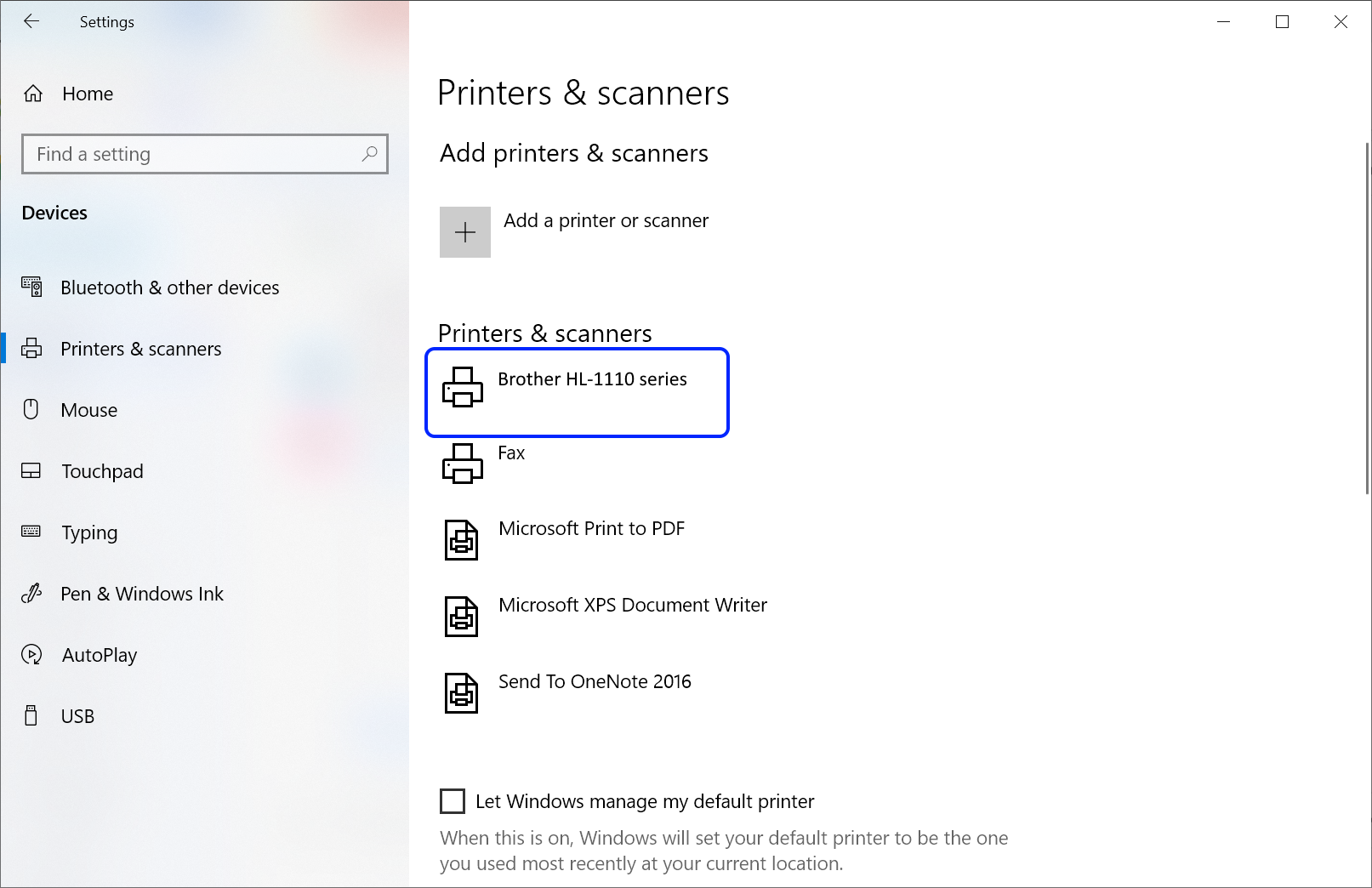Close the Settings window
This screenshot has height=888, width=1372.
point(1341,21)
